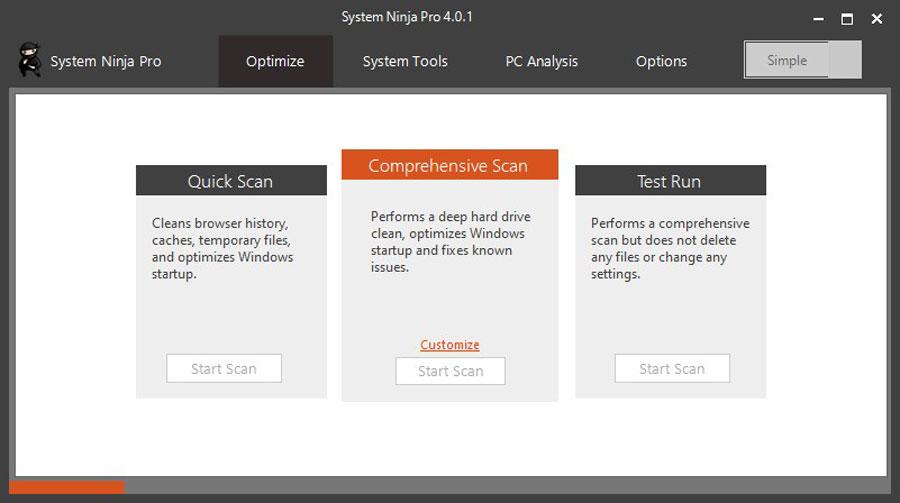Maximize the System Ninja Pro window
The width and height of the screenshot is (900, 503).
pyautogui.click(x=847, y=19)
